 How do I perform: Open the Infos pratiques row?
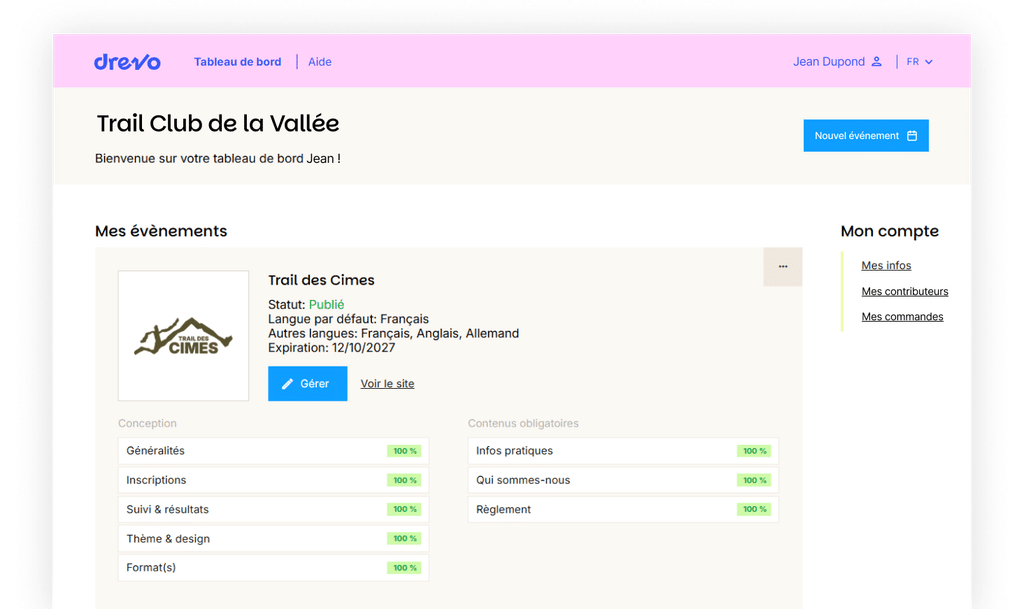coord(623,451)
